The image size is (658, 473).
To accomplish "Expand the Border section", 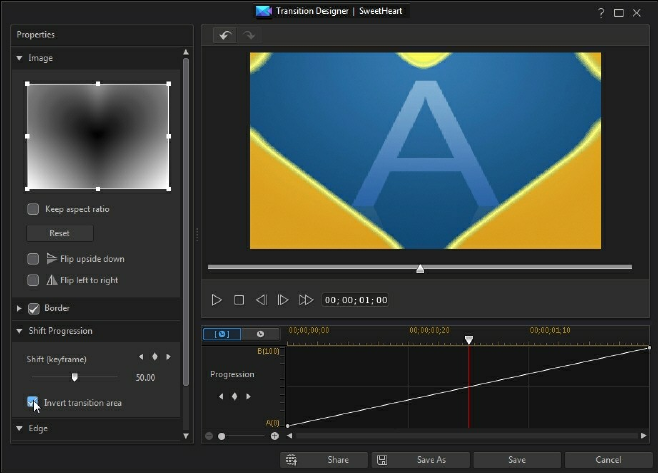I will [19, 308].
